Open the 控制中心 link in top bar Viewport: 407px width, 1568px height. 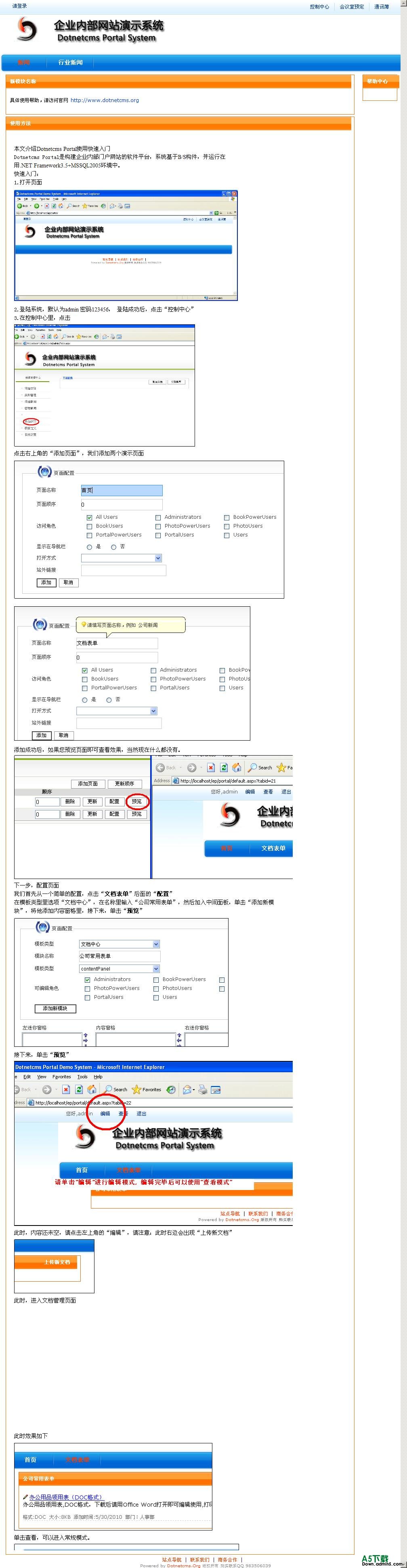click(319, 7)
